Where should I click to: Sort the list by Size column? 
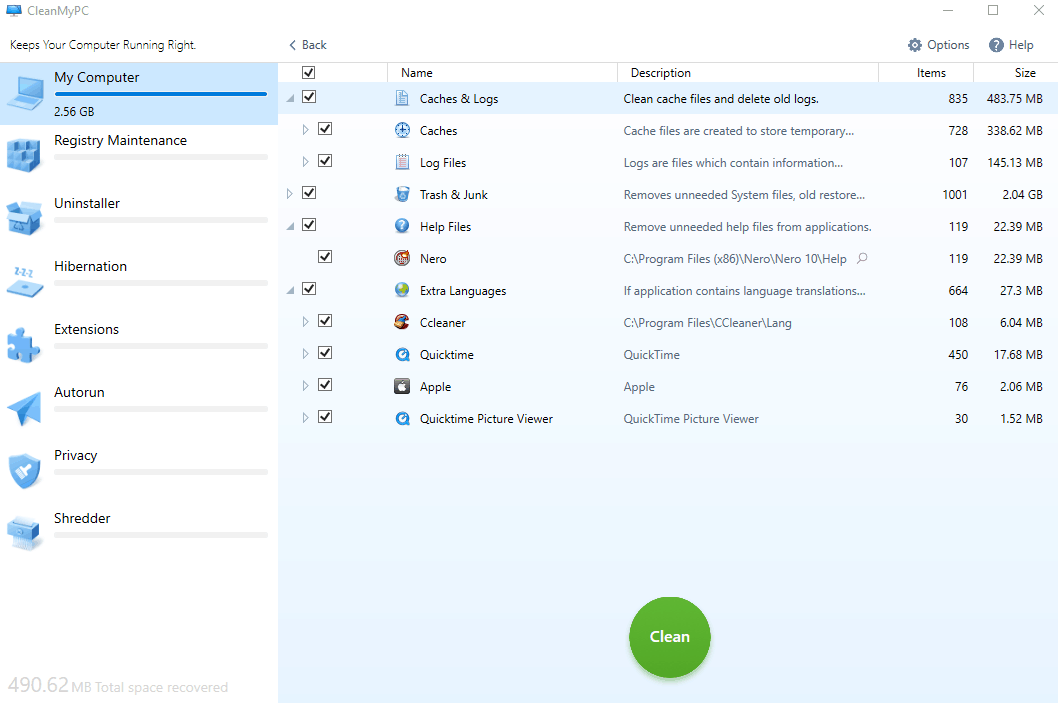point(1025,73)
